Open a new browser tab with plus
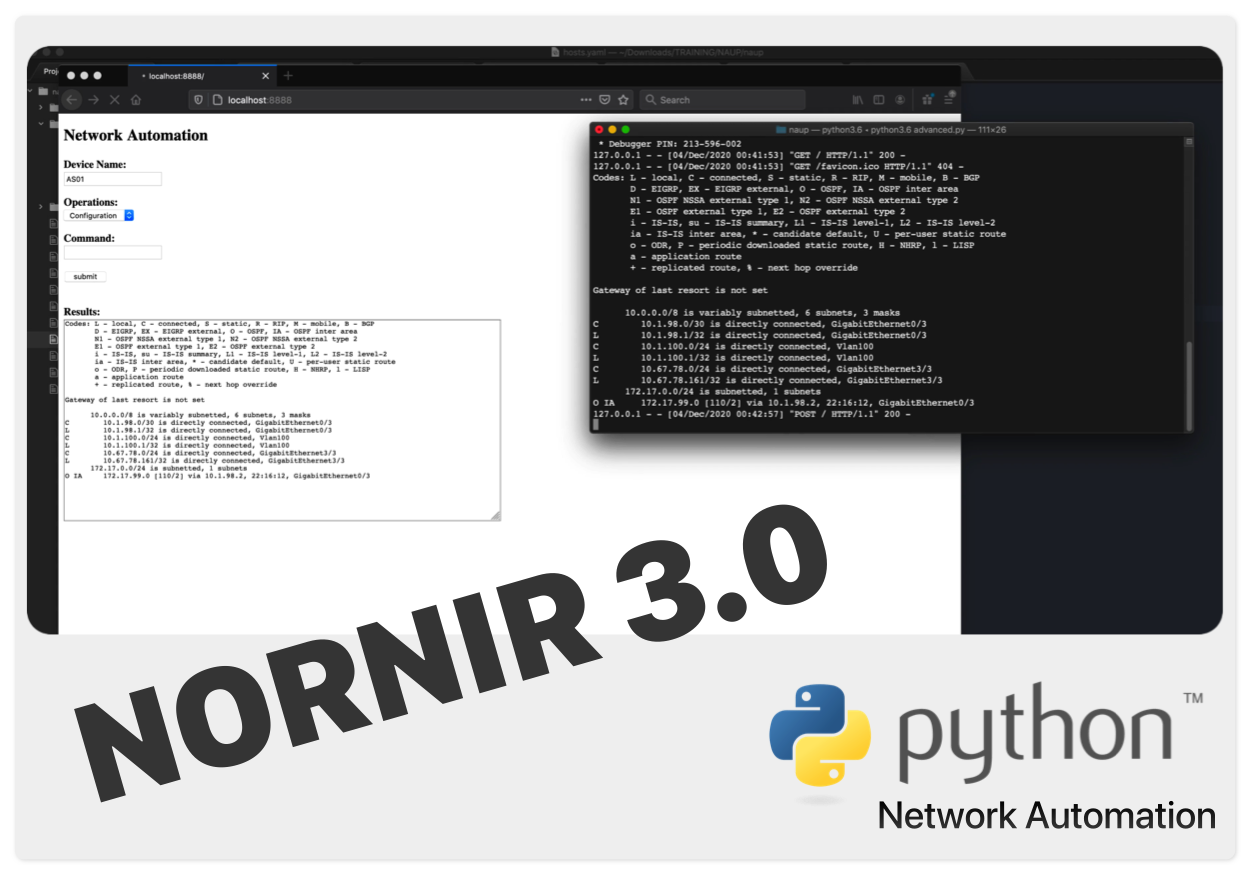The width and height of the screenshot is (1250, 875). tap(288, 75)
